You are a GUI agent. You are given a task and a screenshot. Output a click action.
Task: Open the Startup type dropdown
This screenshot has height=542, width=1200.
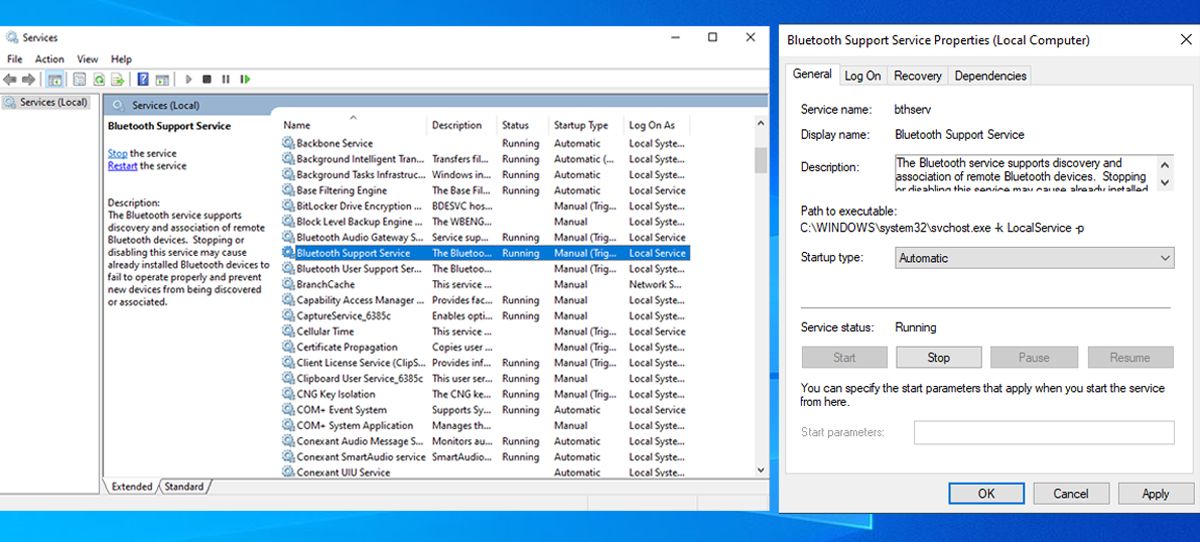pos(1033,258)
